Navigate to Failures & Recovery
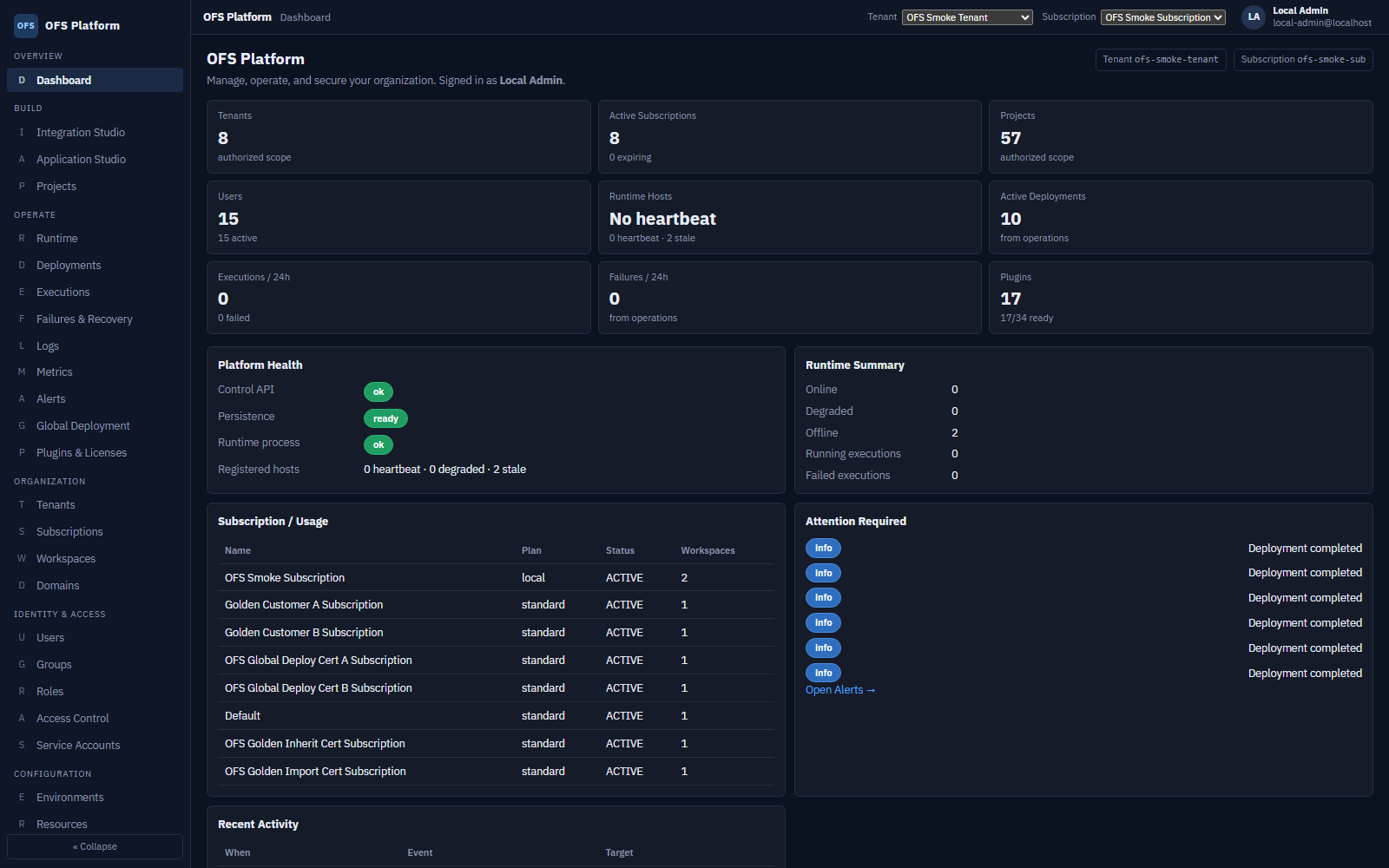The width and height of the screenshot is (1389, 868). [95, 319]
